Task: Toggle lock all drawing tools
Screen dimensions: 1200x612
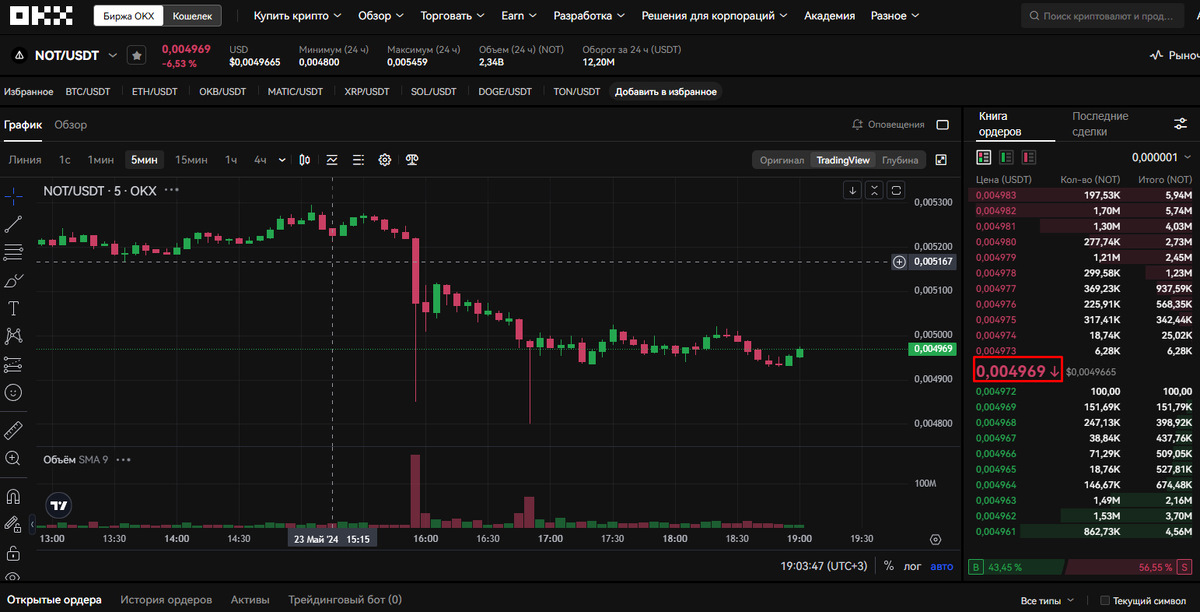Action: tap(14, 552)
